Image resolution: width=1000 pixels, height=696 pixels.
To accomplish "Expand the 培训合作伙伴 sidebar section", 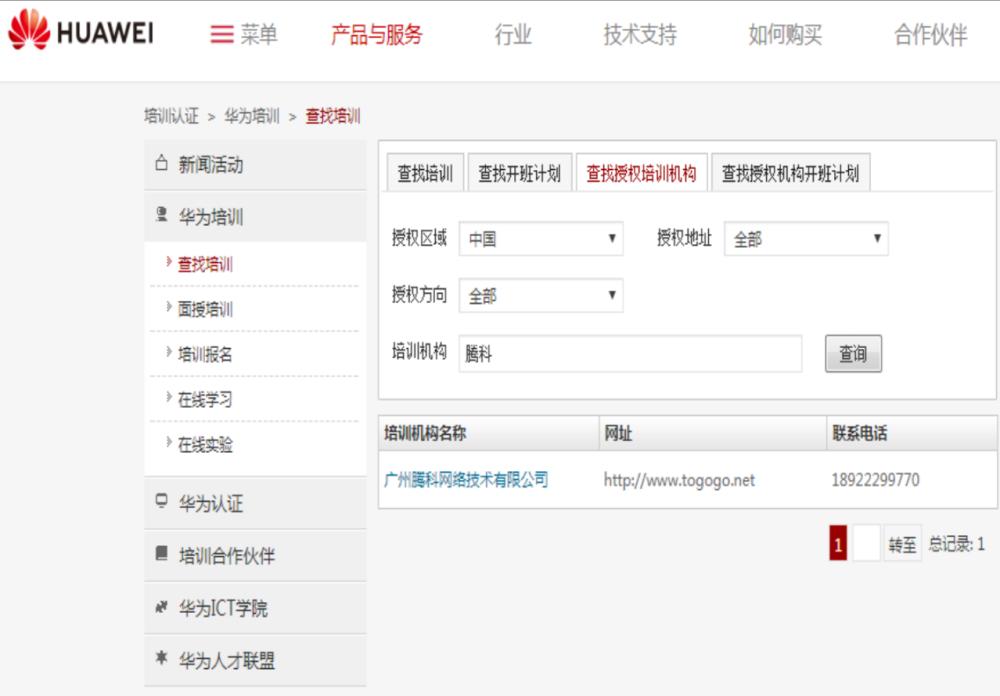I will (255, 556).
